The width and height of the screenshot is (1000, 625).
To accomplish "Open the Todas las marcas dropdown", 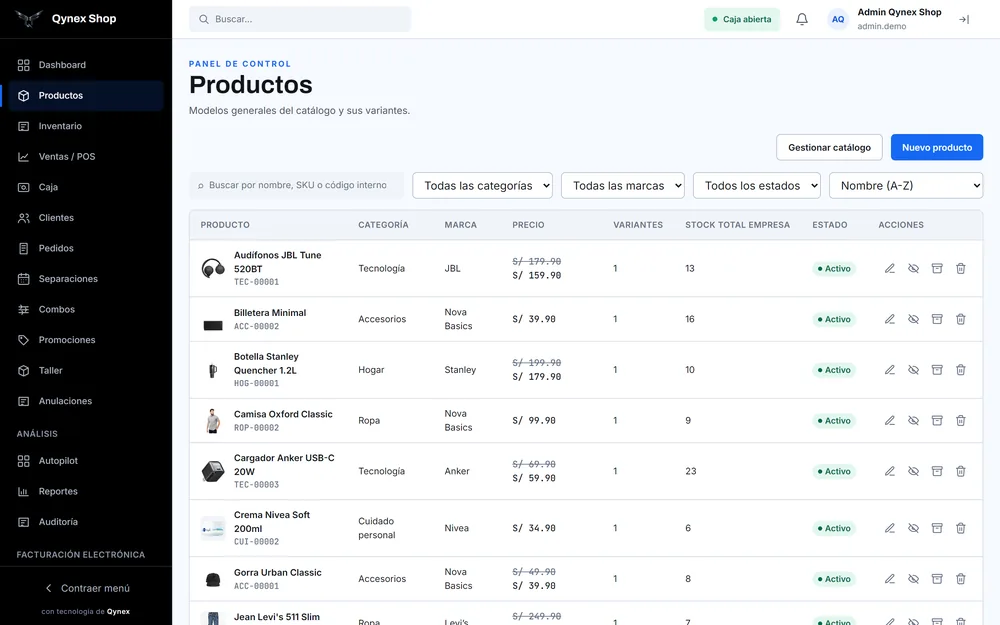I will [x=622, y=186].
